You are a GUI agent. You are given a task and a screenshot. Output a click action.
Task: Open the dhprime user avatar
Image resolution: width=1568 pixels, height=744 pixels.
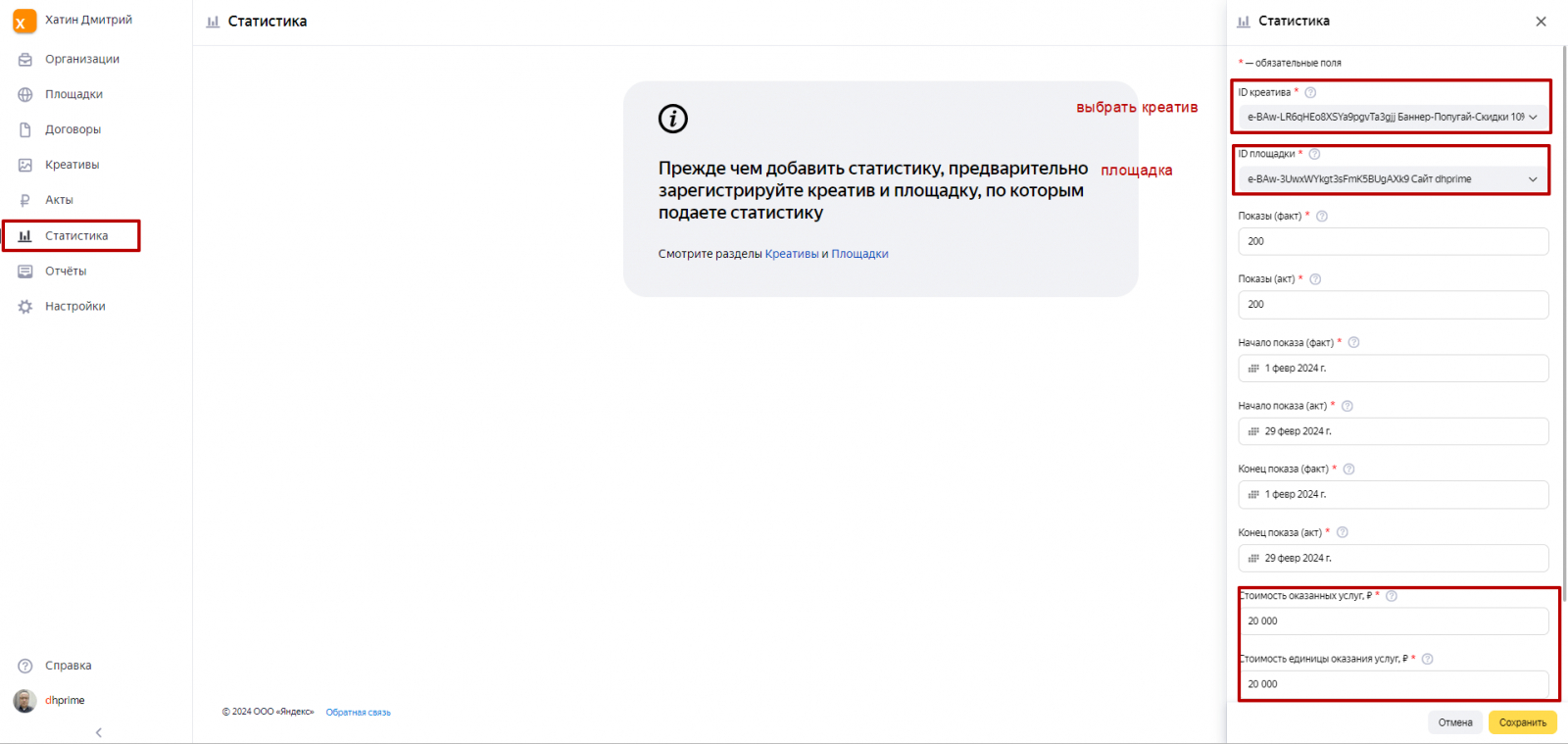pos(24,701)
